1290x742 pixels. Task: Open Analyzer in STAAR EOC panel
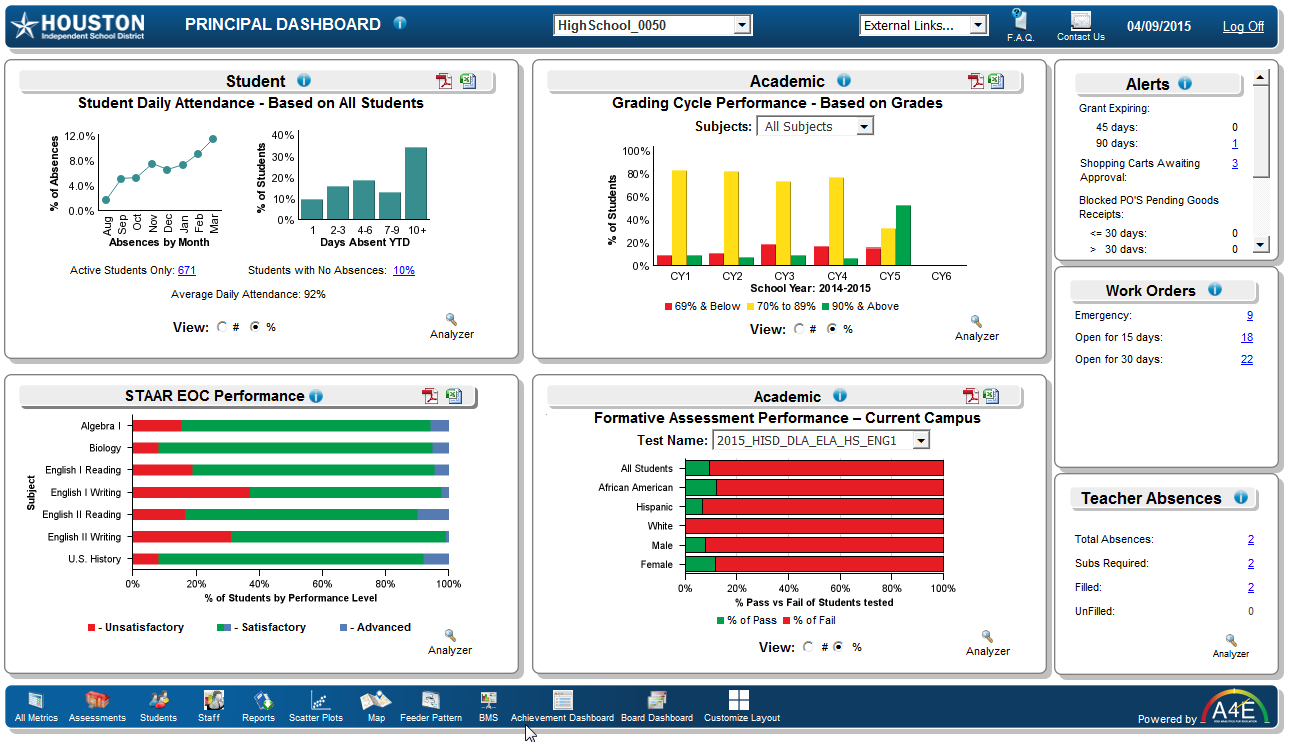450,642
